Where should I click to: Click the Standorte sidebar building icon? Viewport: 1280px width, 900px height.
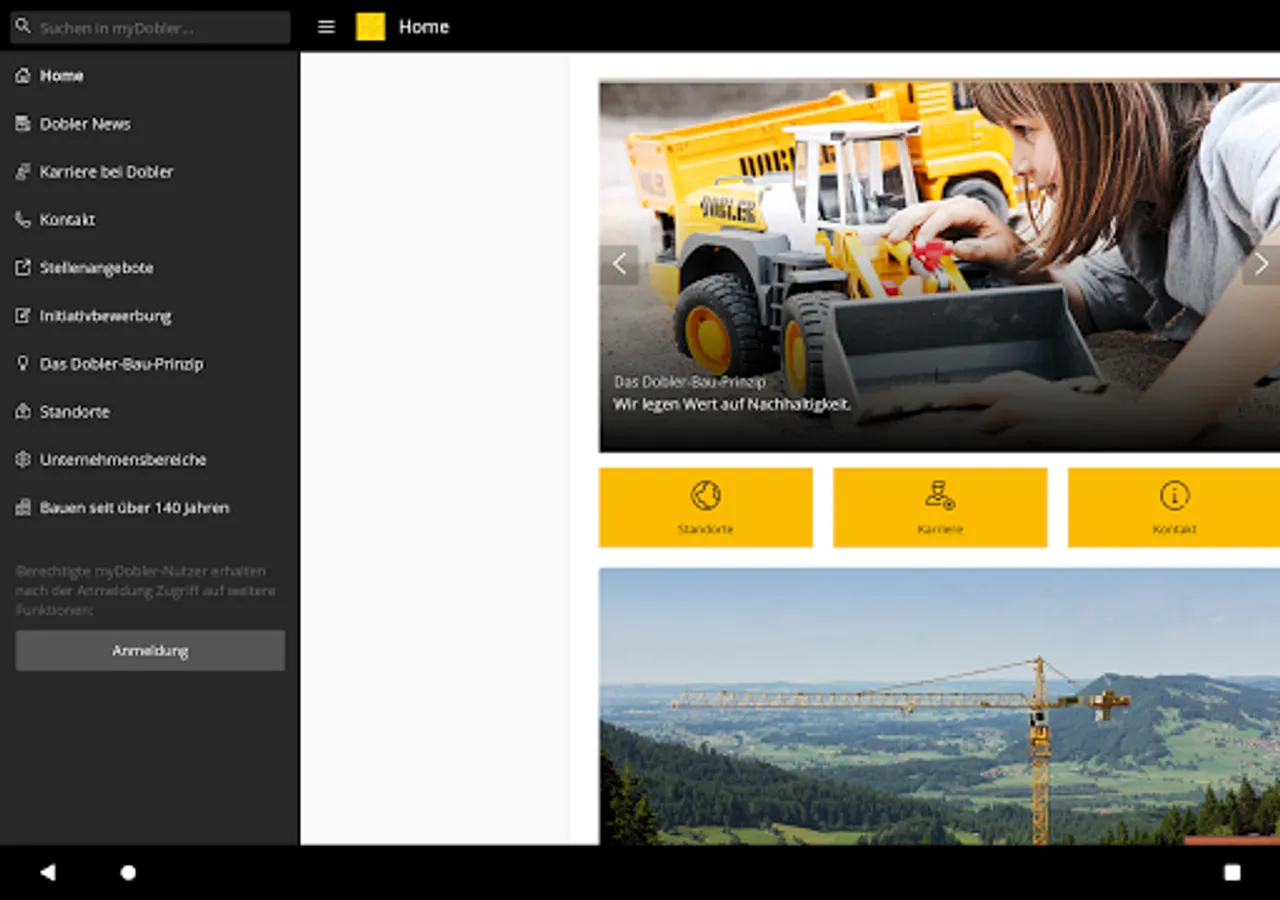[x=23, y=412]
